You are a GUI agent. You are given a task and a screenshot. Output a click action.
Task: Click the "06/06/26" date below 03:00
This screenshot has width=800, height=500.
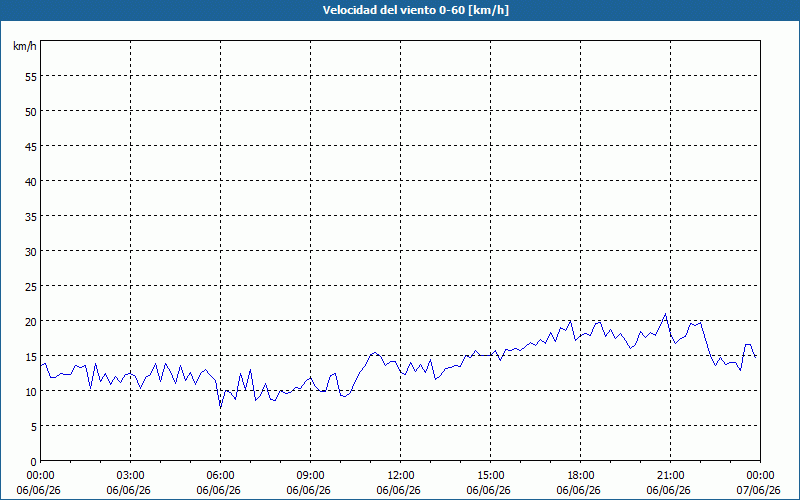point(129,490)
